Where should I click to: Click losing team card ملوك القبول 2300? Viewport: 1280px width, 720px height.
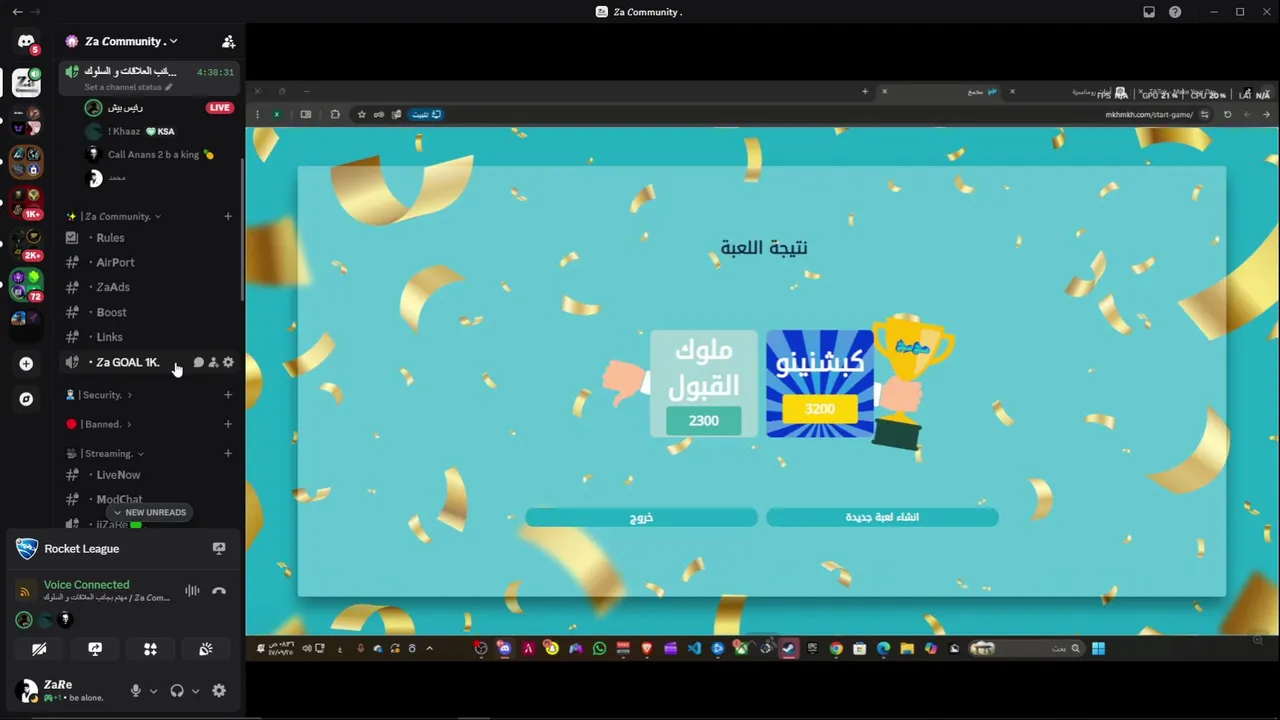pos(704,383)
